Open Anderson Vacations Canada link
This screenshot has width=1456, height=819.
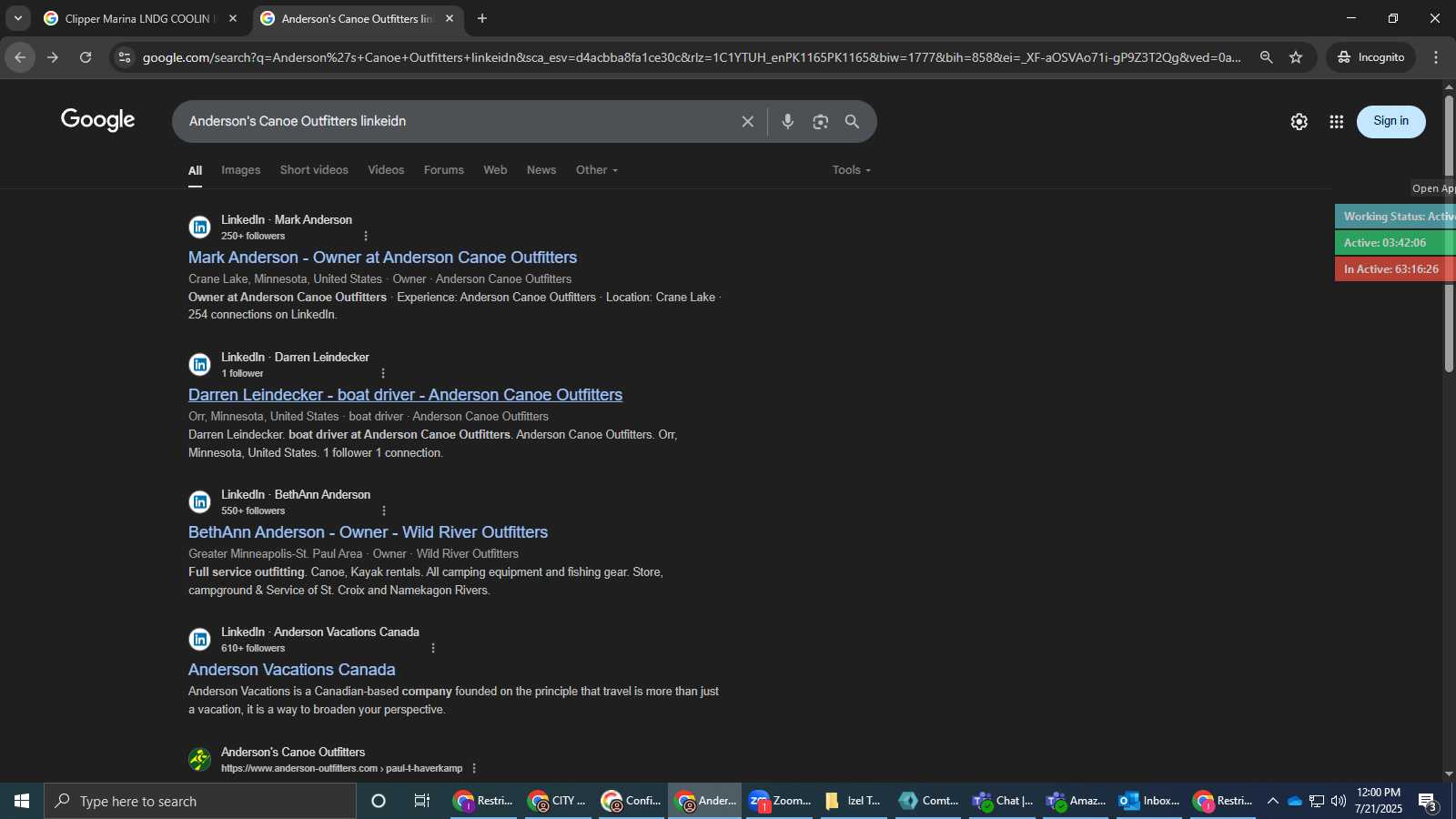click(291, 670)
